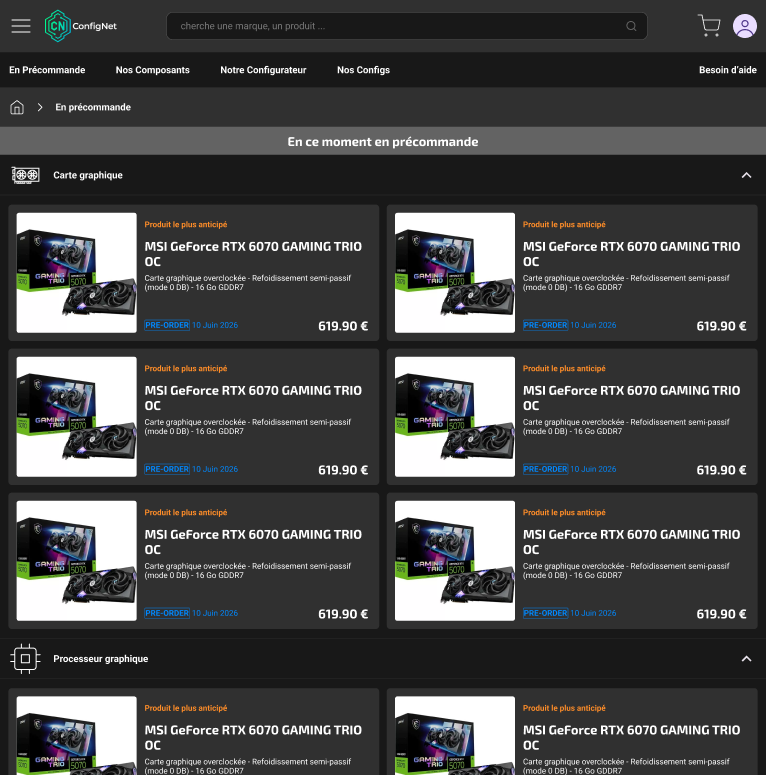Collapse the Processeur graphique section chevron
The height and width of the screenshot is (775, 766).
(x=746, y=658)
